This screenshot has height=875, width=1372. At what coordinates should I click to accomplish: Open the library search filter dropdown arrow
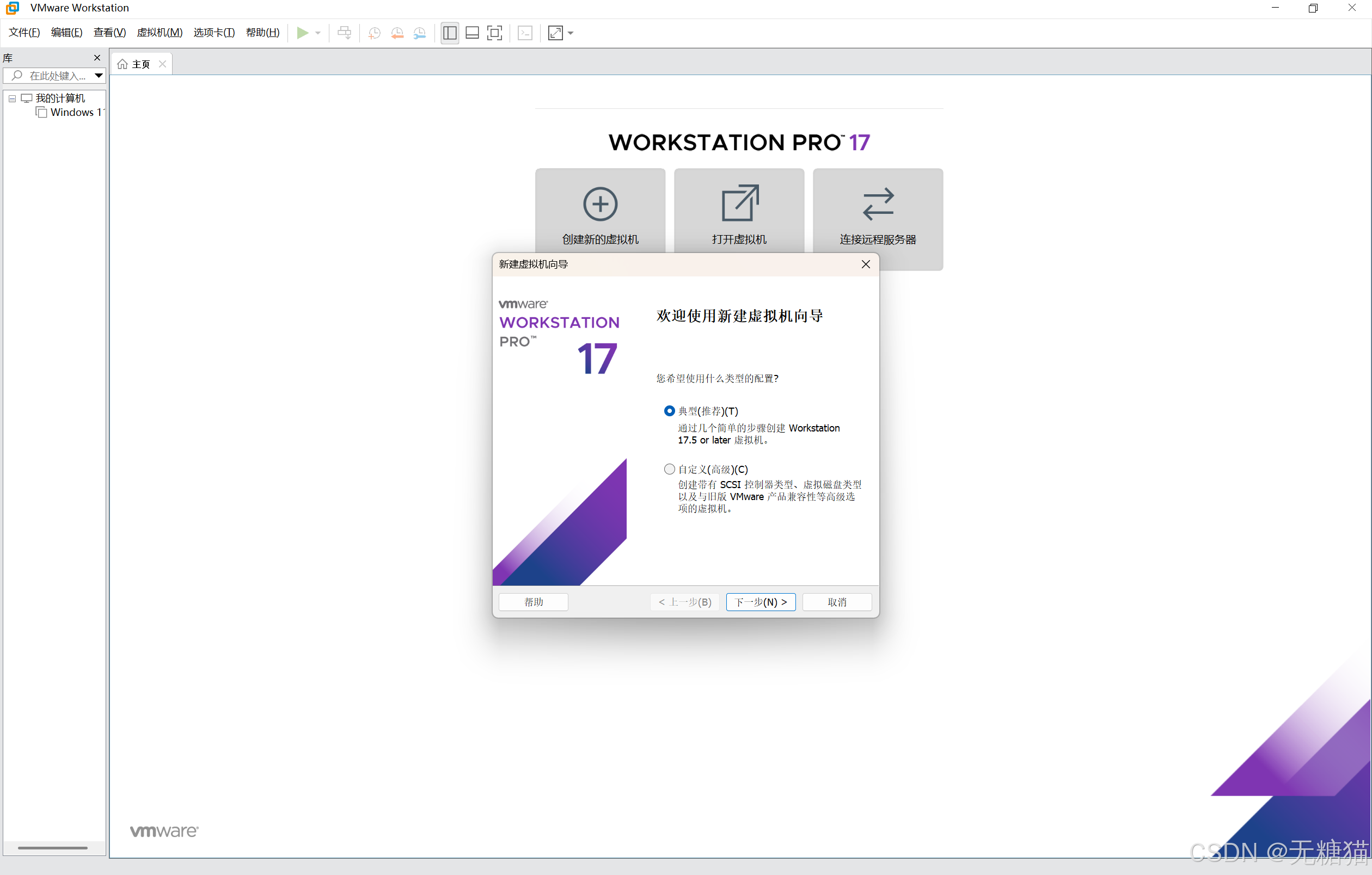point(99,75)
